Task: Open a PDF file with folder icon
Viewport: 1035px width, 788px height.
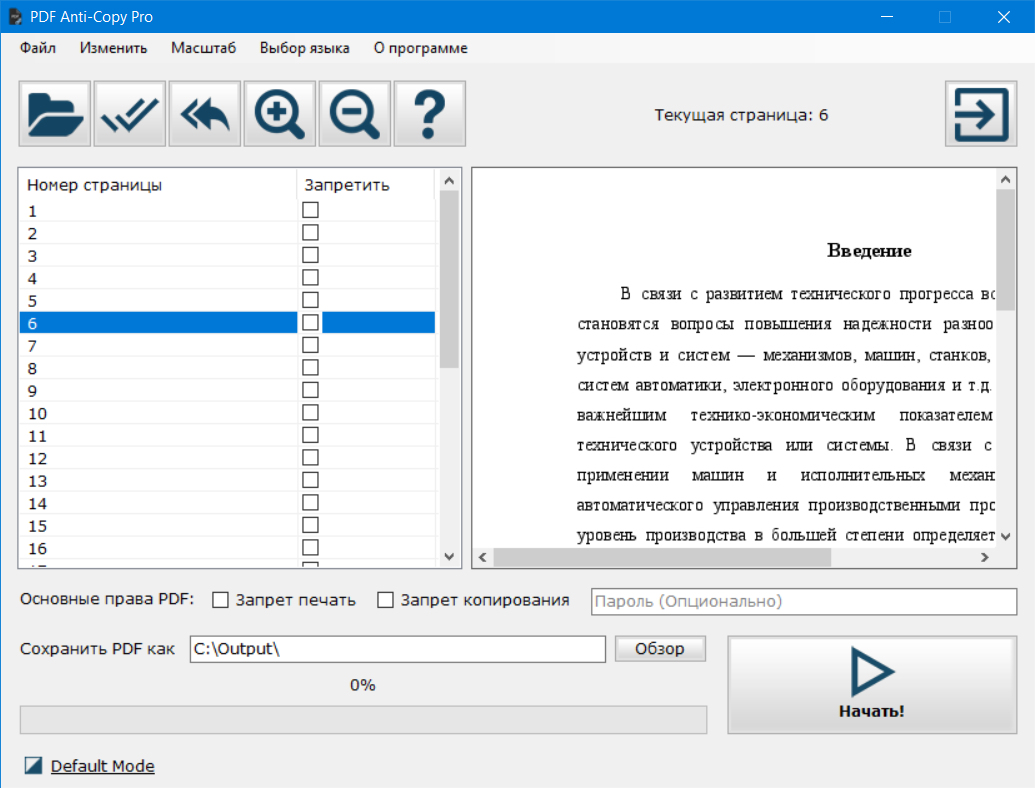Action: [x=55, y=115]
